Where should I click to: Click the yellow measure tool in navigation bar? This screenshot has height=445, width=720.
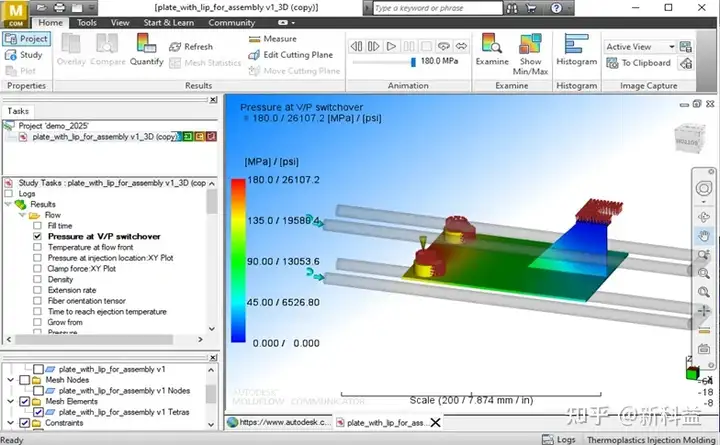pyautogui.click(x=704, y=331)
